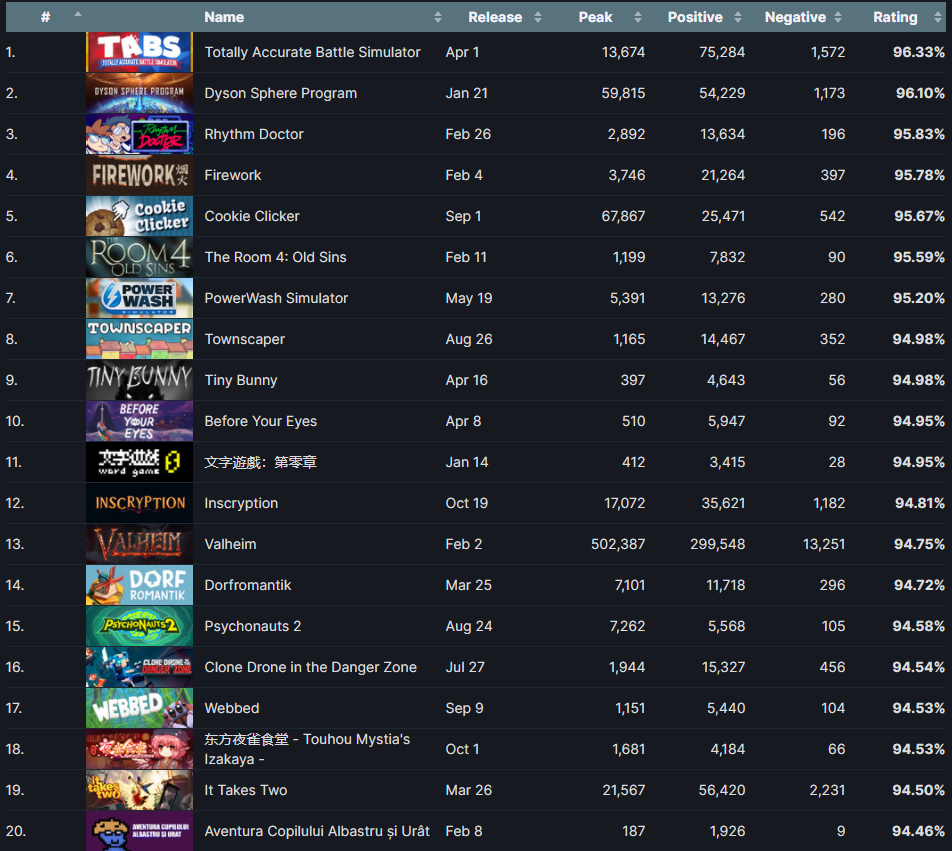952x851 pixels.
Task: Select the Valheim game thumbnail
Action: tap(139, 544)
